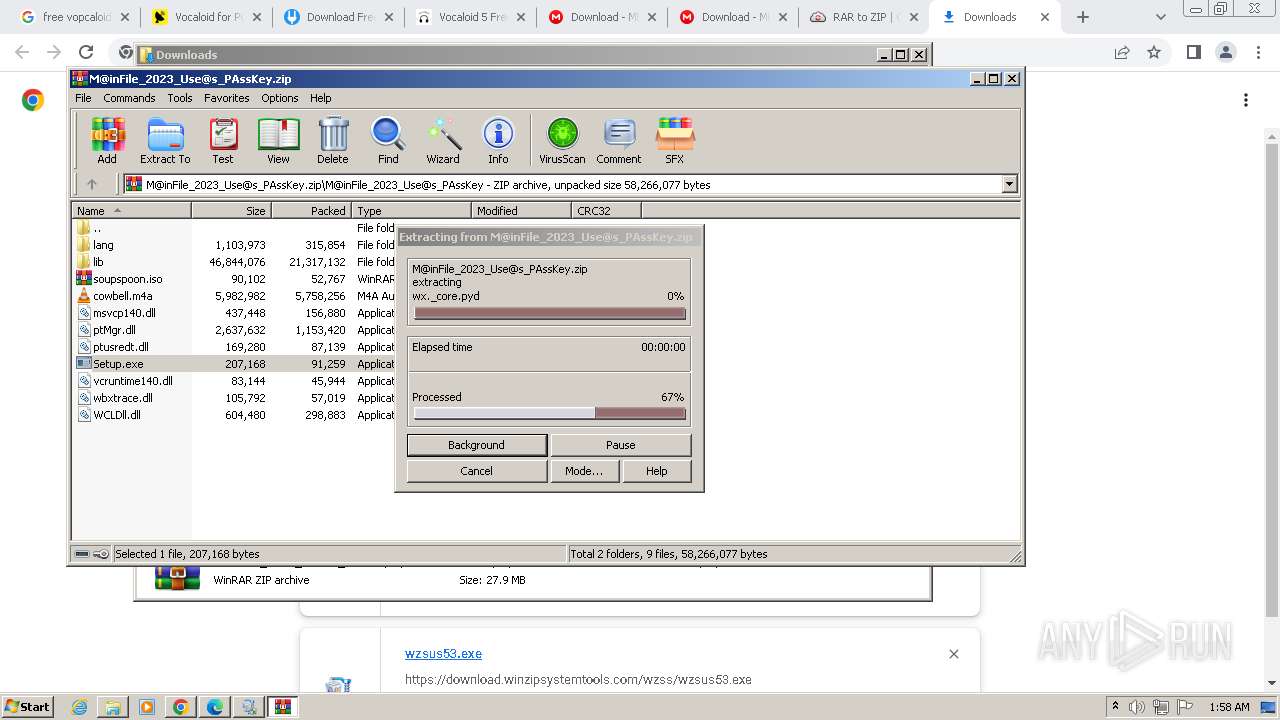Click Internet Explorer taskbar icon
The image size is (1280, 720).
[x=80, y=707]
